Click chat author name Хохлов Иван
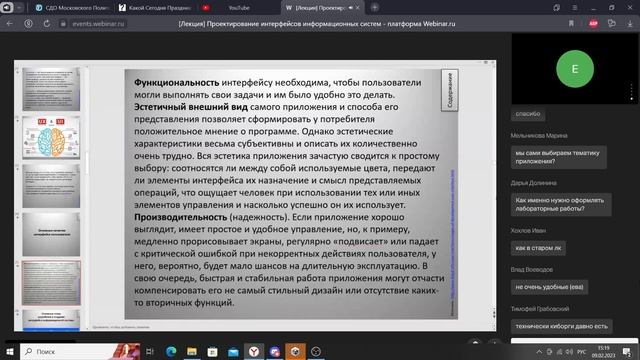 (x=528, y=231)
